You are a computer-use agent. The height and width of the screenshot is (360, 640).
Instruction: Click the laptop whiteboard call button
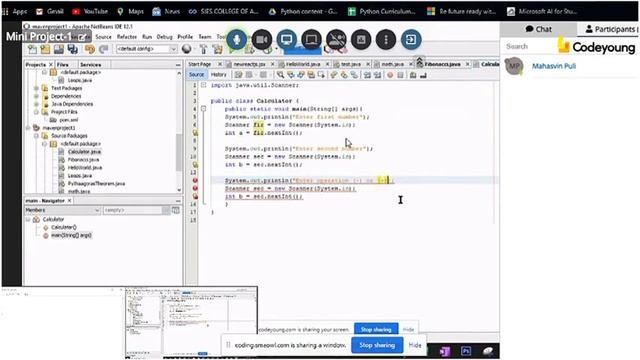coord(311,40)
